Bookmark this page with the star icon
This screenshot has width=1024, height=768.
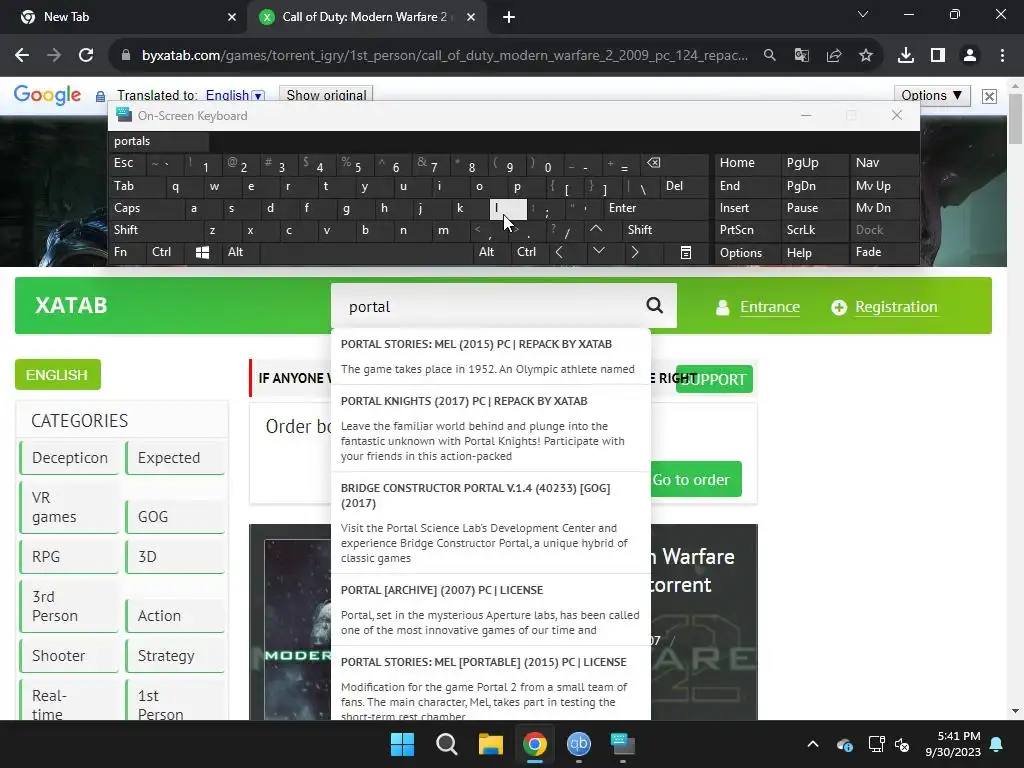866,56
